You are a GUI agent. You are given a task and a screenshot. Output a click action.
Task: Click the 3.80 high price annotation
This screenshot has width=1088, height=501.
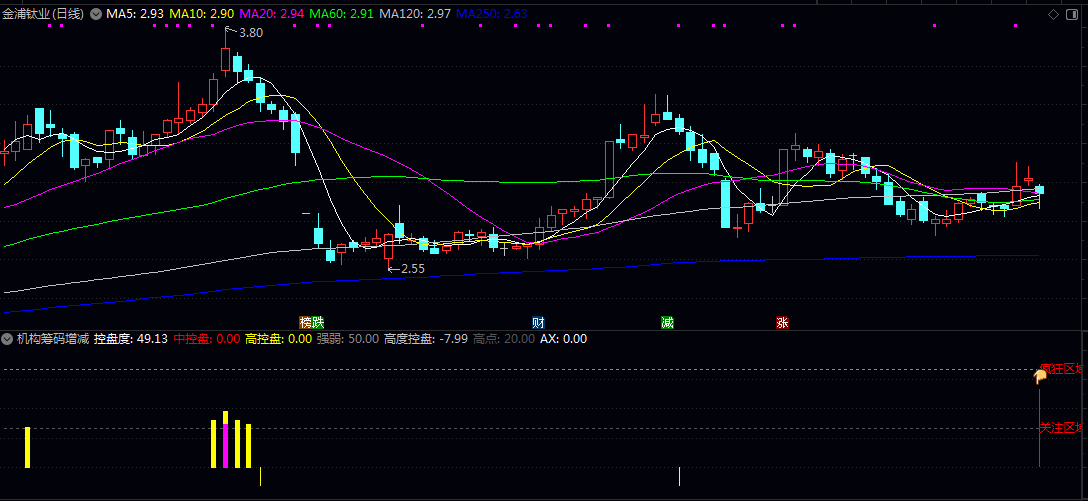click(x=250, y=33)
